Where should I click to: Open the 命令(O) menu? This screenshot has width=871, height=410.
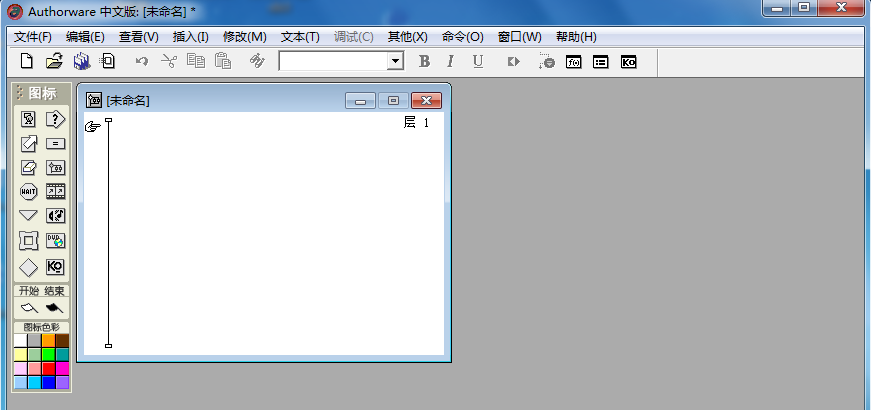(463, 37)
